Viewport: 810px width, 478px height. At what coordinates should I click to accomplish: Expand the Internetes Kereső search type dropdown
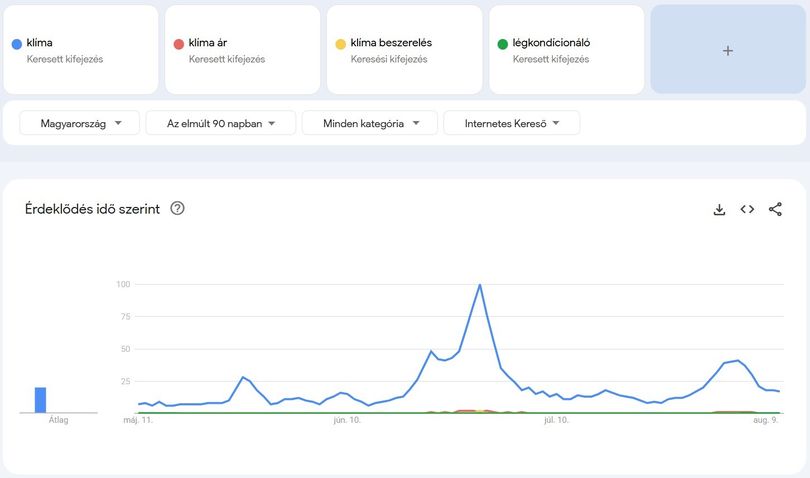[511, 123]
